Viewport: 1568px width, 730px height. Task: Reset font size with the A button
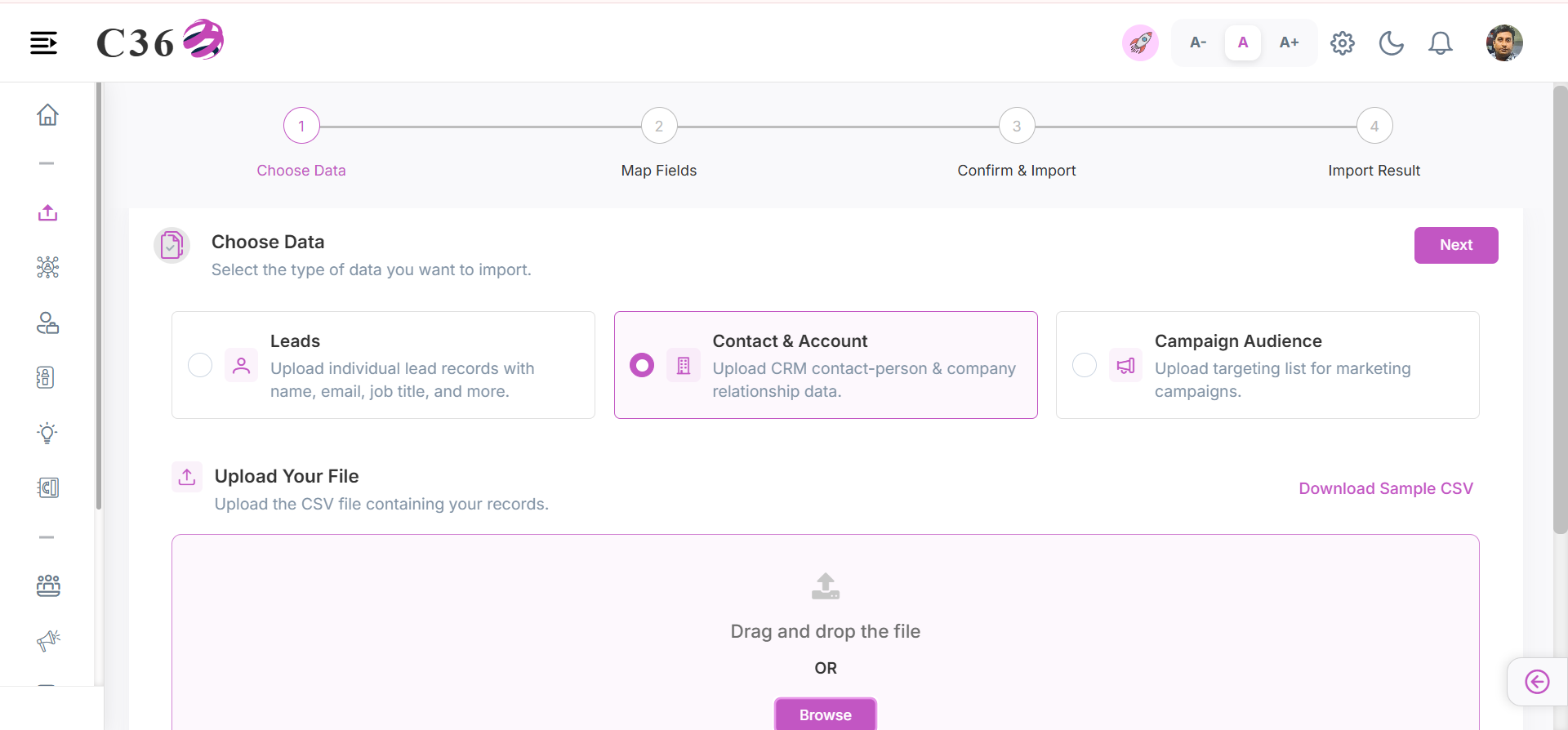pyautogui.click(x=1243, y=42)
